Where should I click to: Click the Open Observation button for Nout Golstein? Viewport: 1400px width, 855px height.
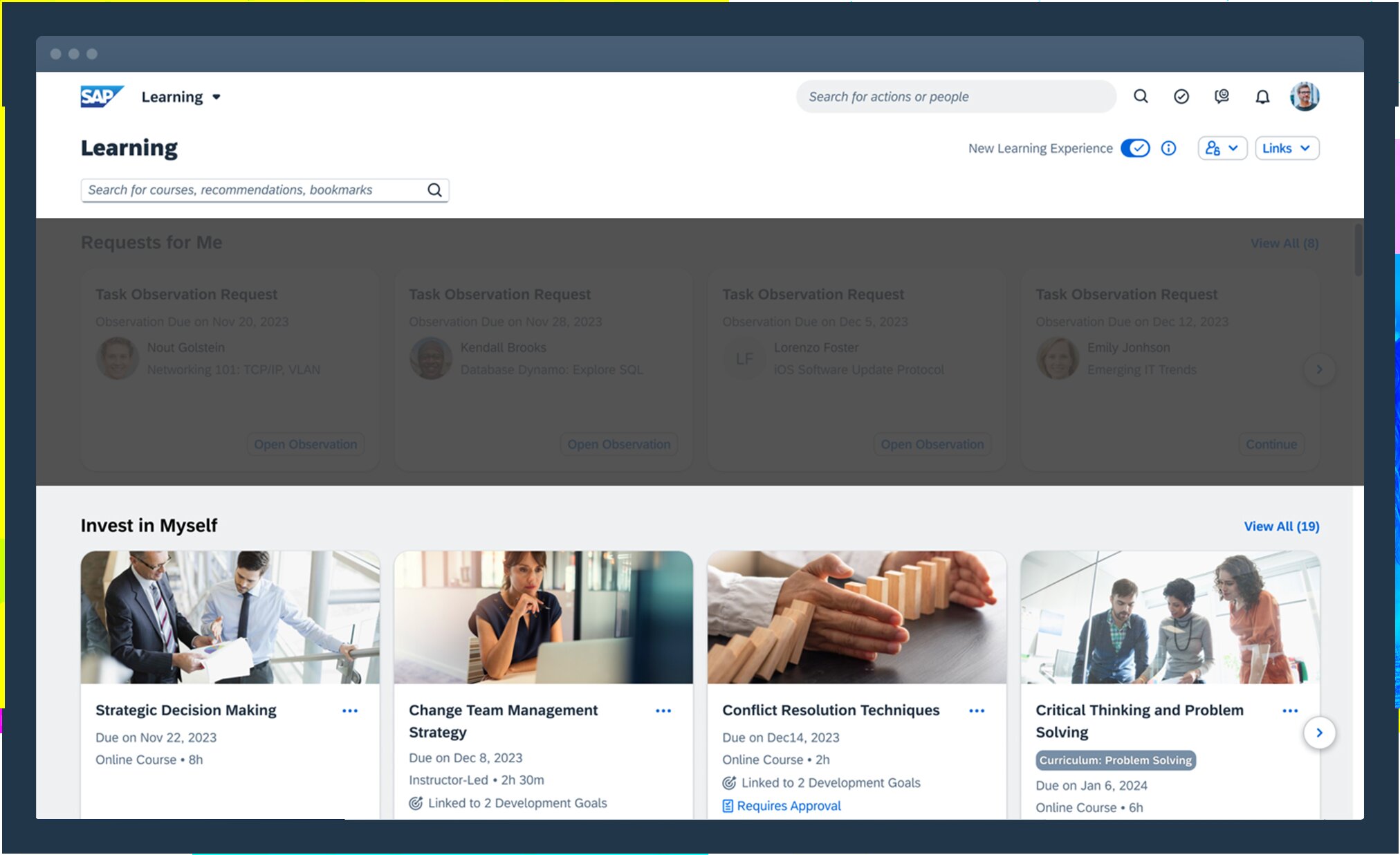[305, 444]
